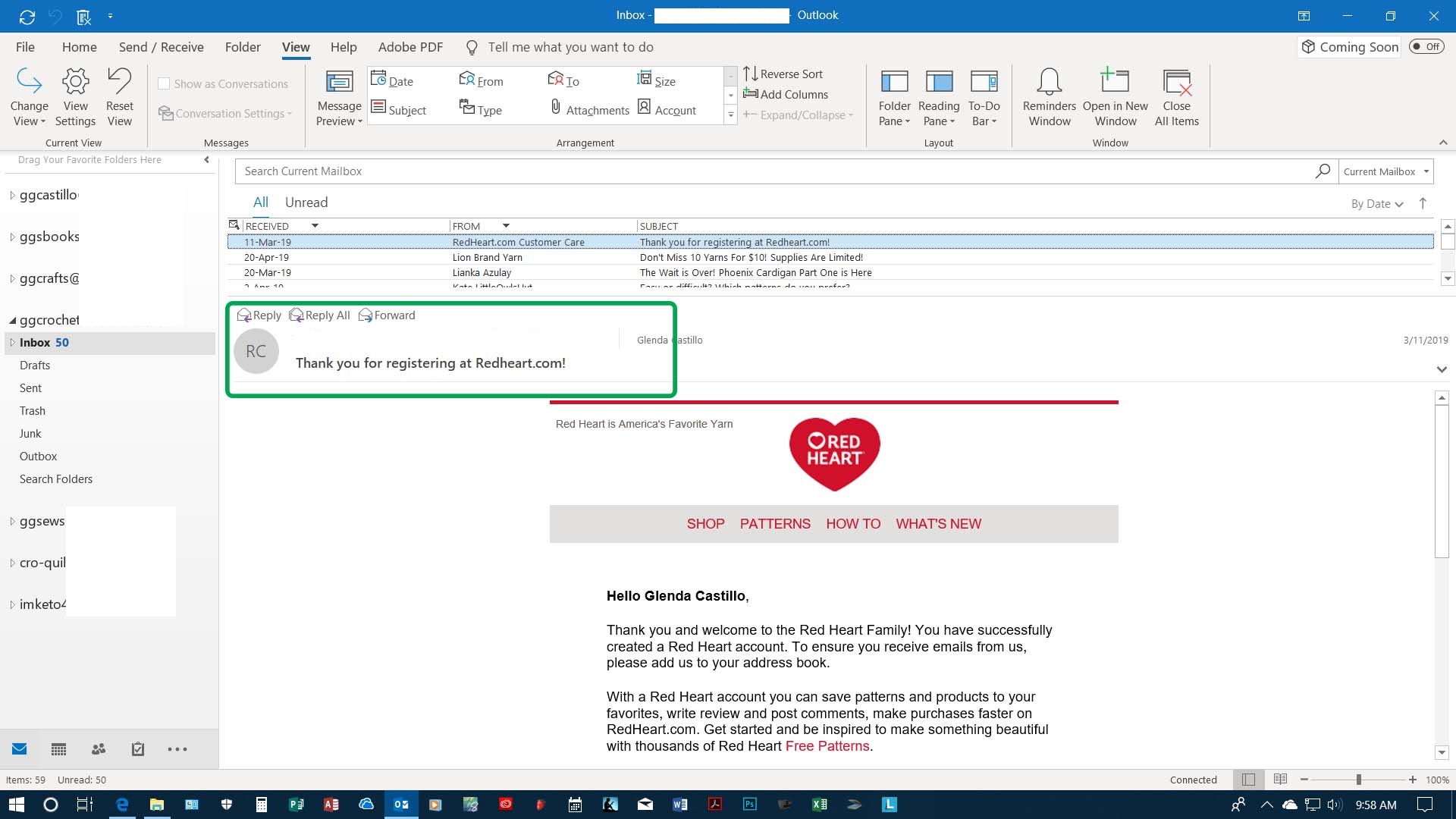Open the File menu tab
The image size is (1456, 819).
[x=25, y=47]
